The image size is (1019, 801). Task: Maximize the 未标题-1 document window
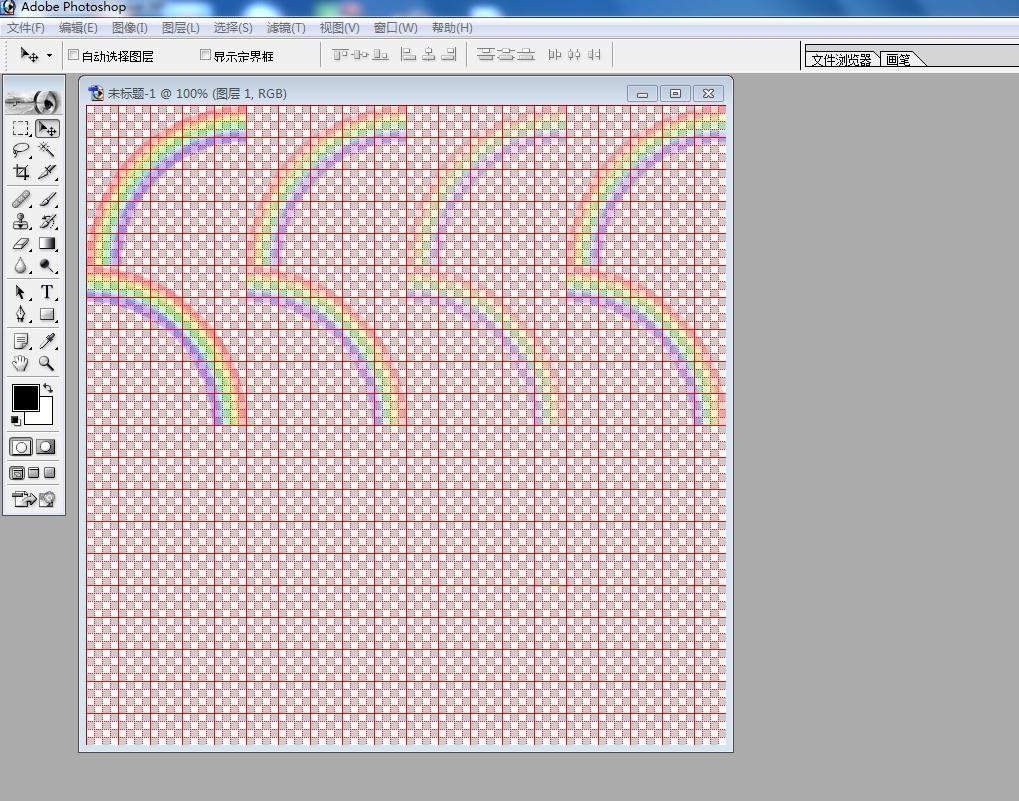[675, 94]
